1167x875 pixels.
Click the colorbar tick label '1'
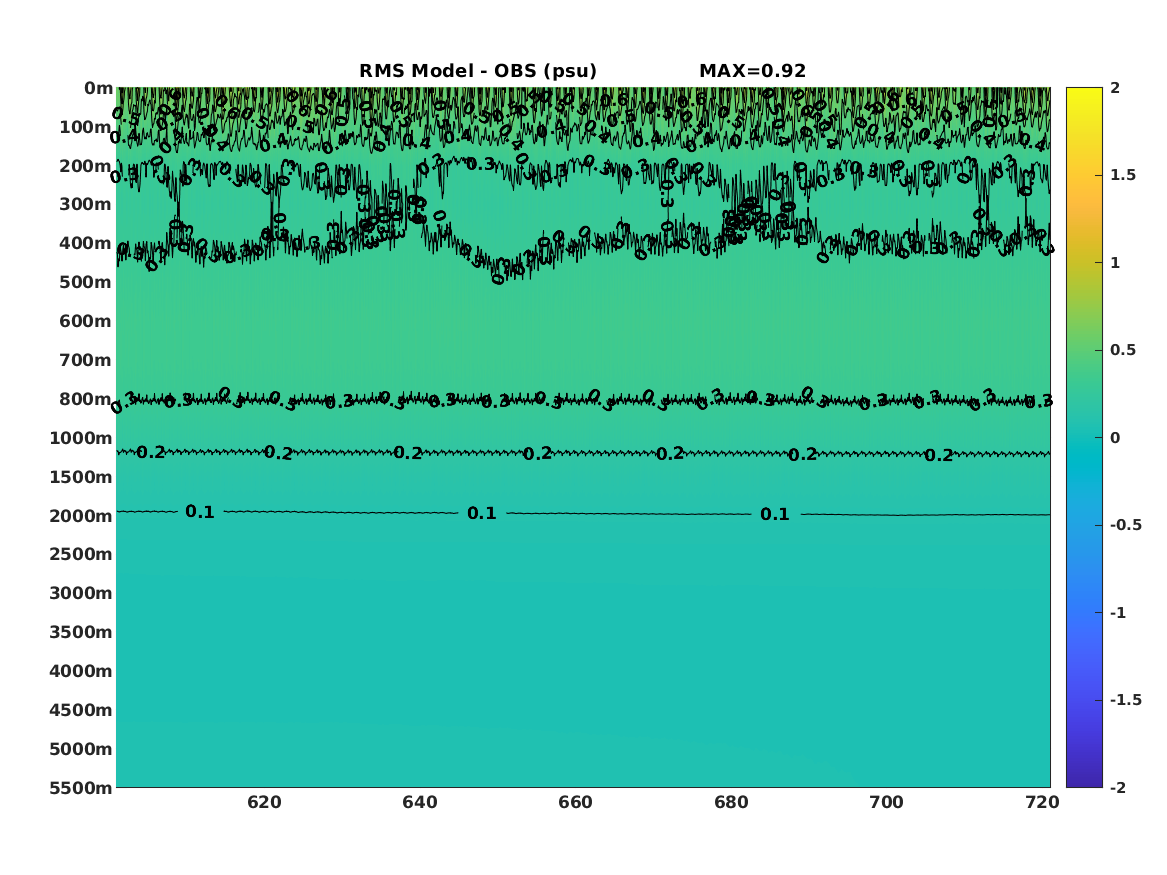[x=1115, y=263]
